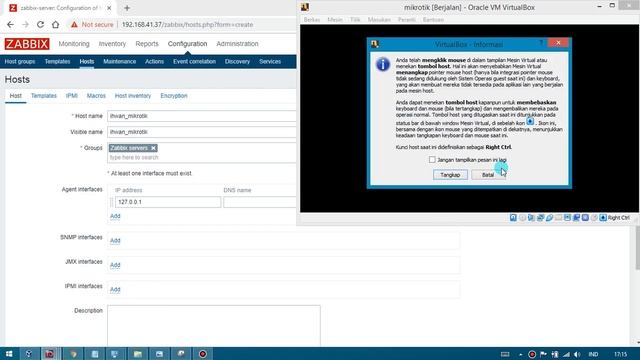Open the Bantuan menu in VirtualBox

coord(433,20)
